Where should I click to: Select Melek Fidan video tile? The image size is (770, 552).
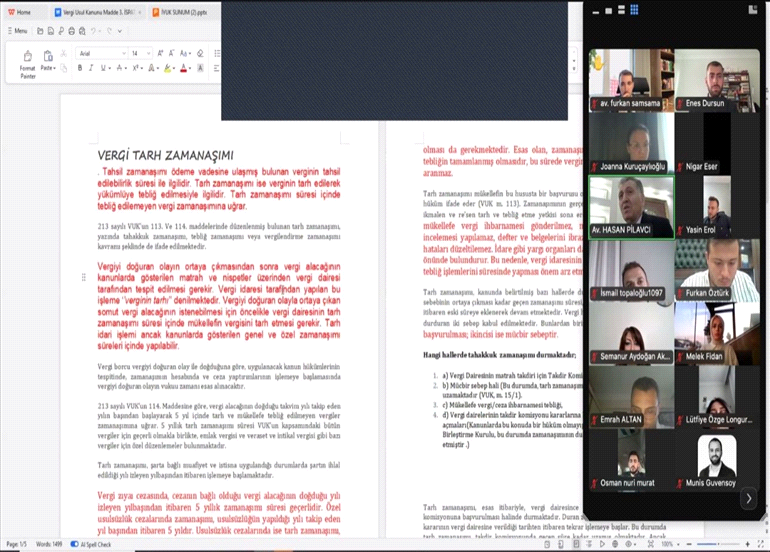pyautogui.click(x=717, y=334)
